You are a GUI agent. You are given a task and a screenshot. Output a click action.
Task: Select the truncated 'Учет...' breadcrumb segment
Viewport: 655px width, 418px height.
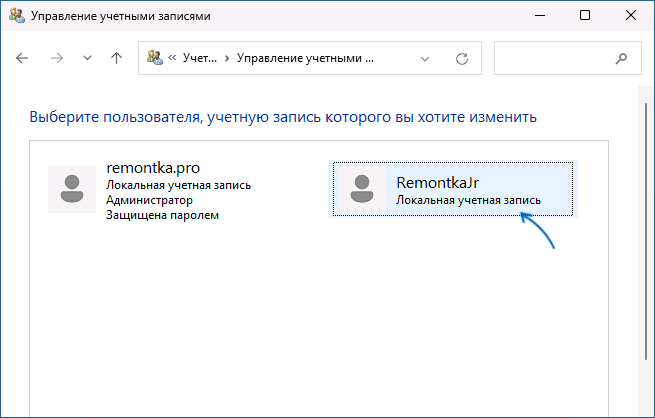click(x=200, y=58)
